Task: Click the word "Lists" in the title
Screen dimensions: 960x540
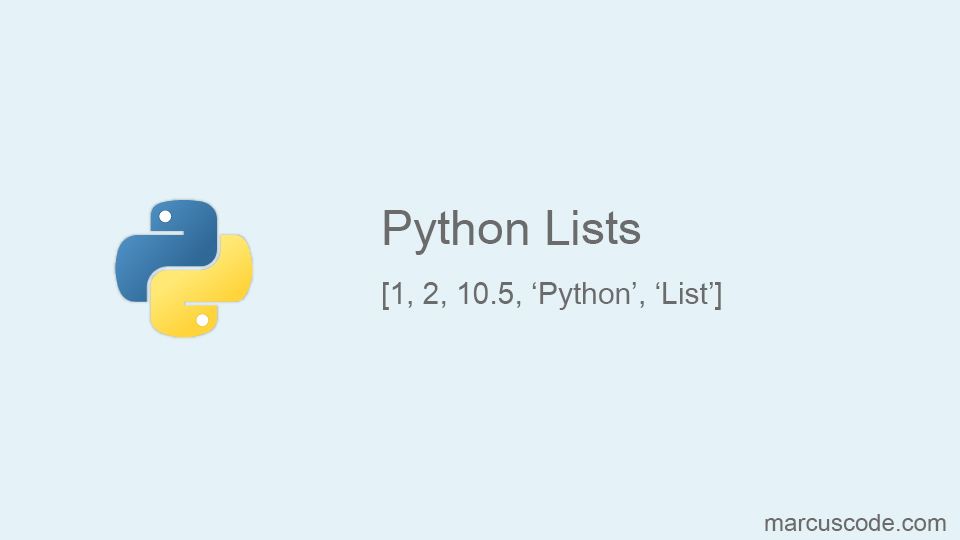Action: (x=592, y=229)
